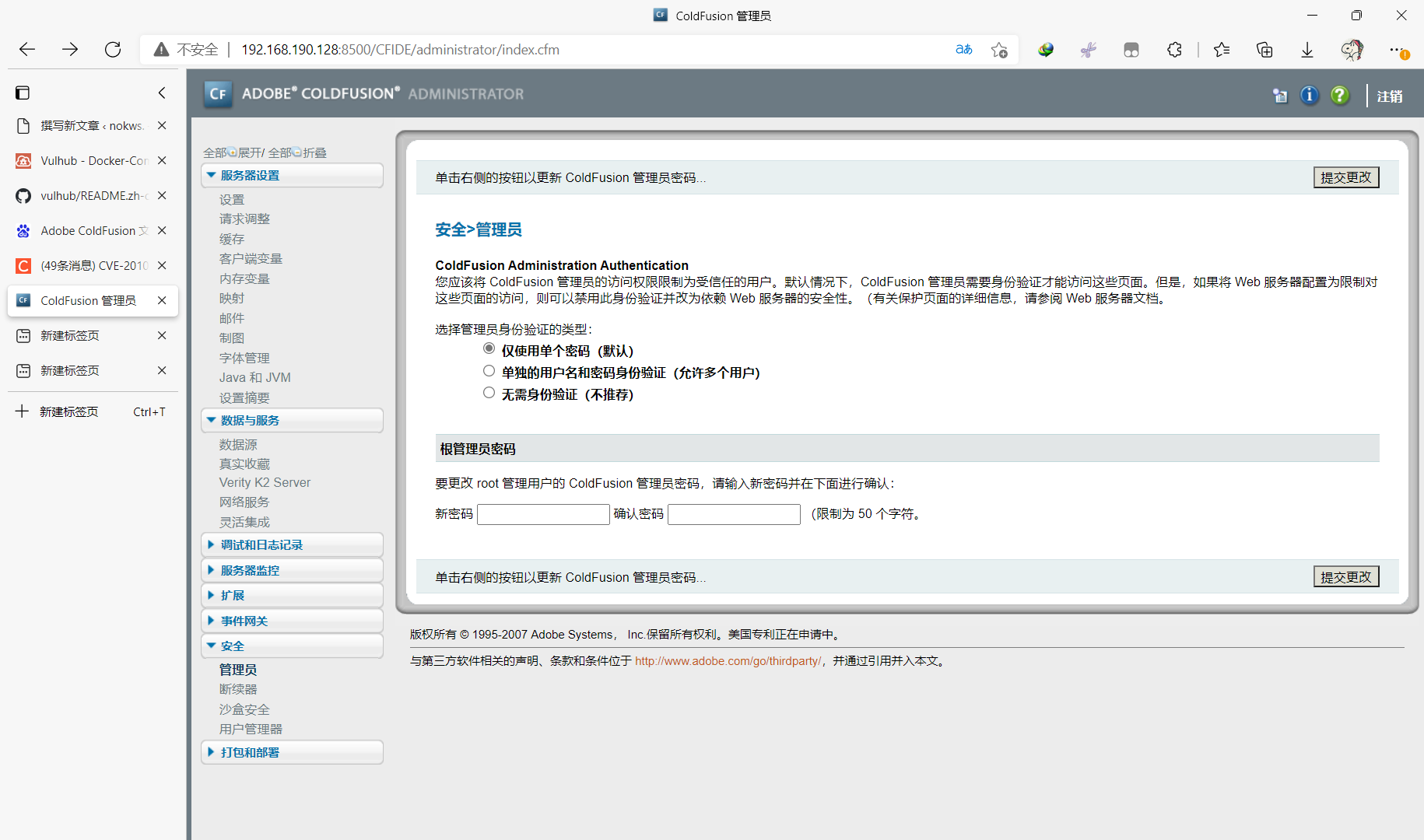Click the 注销 logout link
The height and width of the screenshot is (840, 1424).
[1389, 96]
